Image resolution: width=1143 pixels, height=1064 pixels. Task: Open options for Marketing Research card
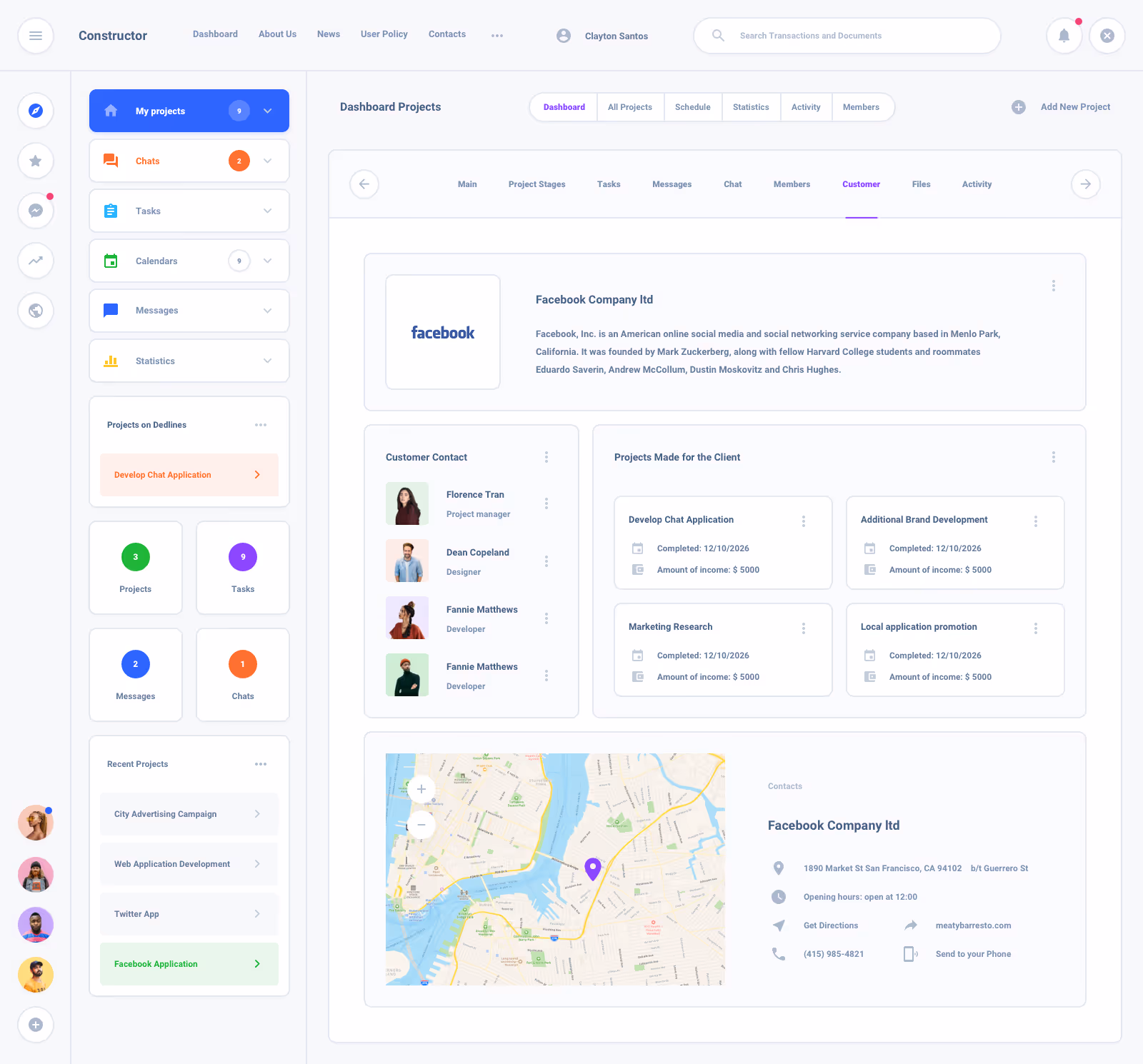click(804, 628)
